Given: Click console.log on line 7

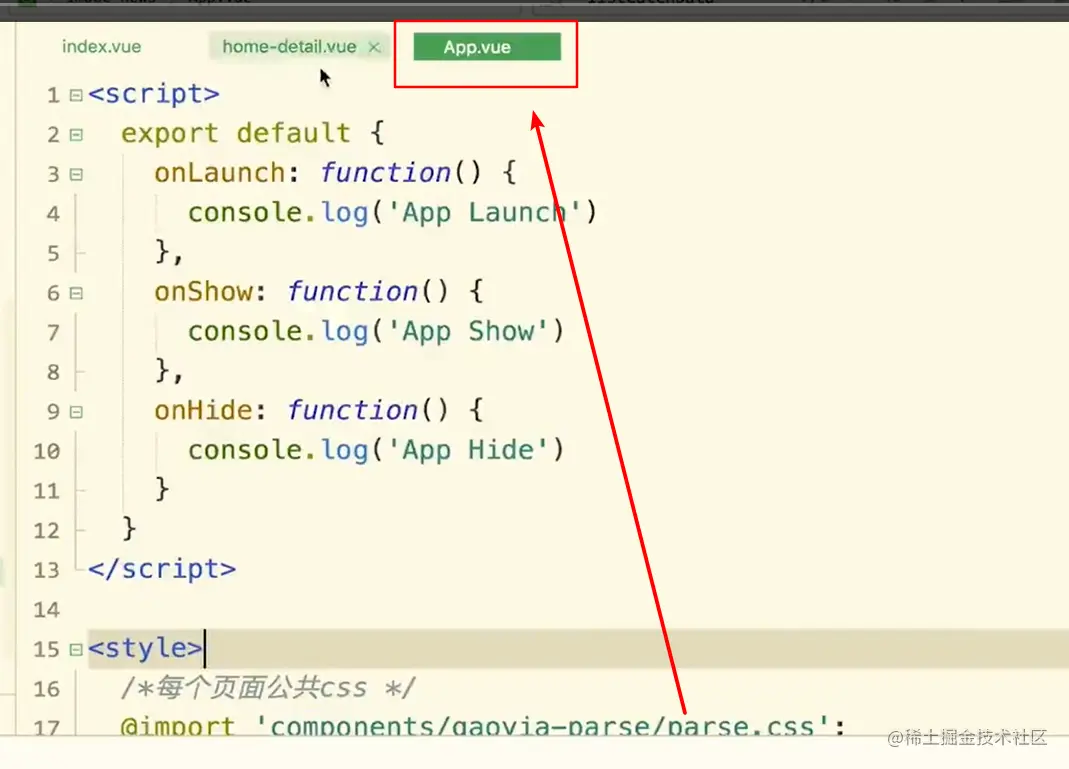Looking at the screenshot, I should (x=278, y=331).
